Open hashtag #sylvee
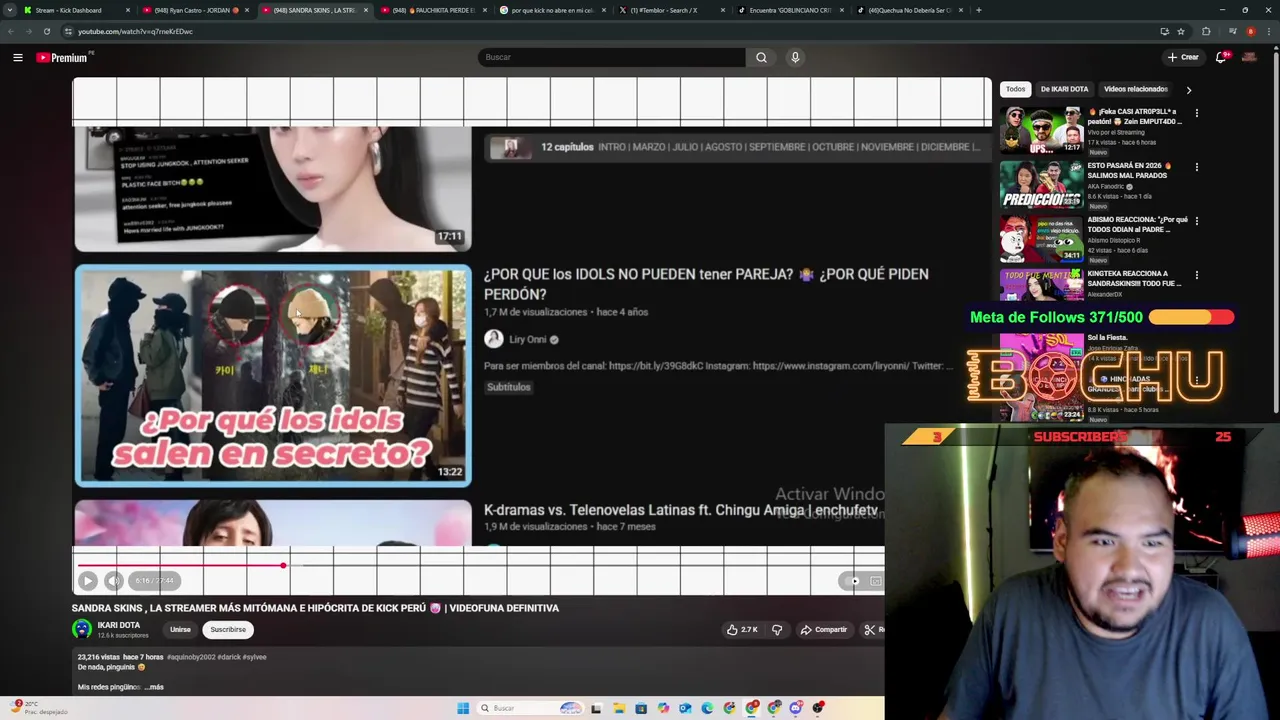This screenshot has height=720, width=1280. tap(255, 657)
